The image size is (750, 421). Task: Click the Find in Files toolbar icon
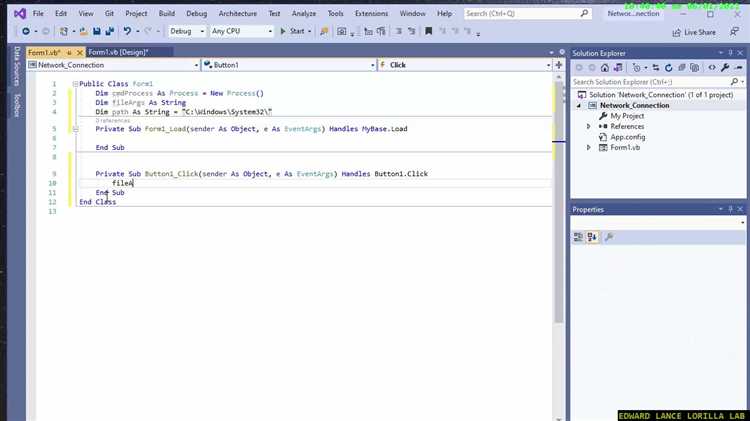pyautogui.click(x=324, y=31)
